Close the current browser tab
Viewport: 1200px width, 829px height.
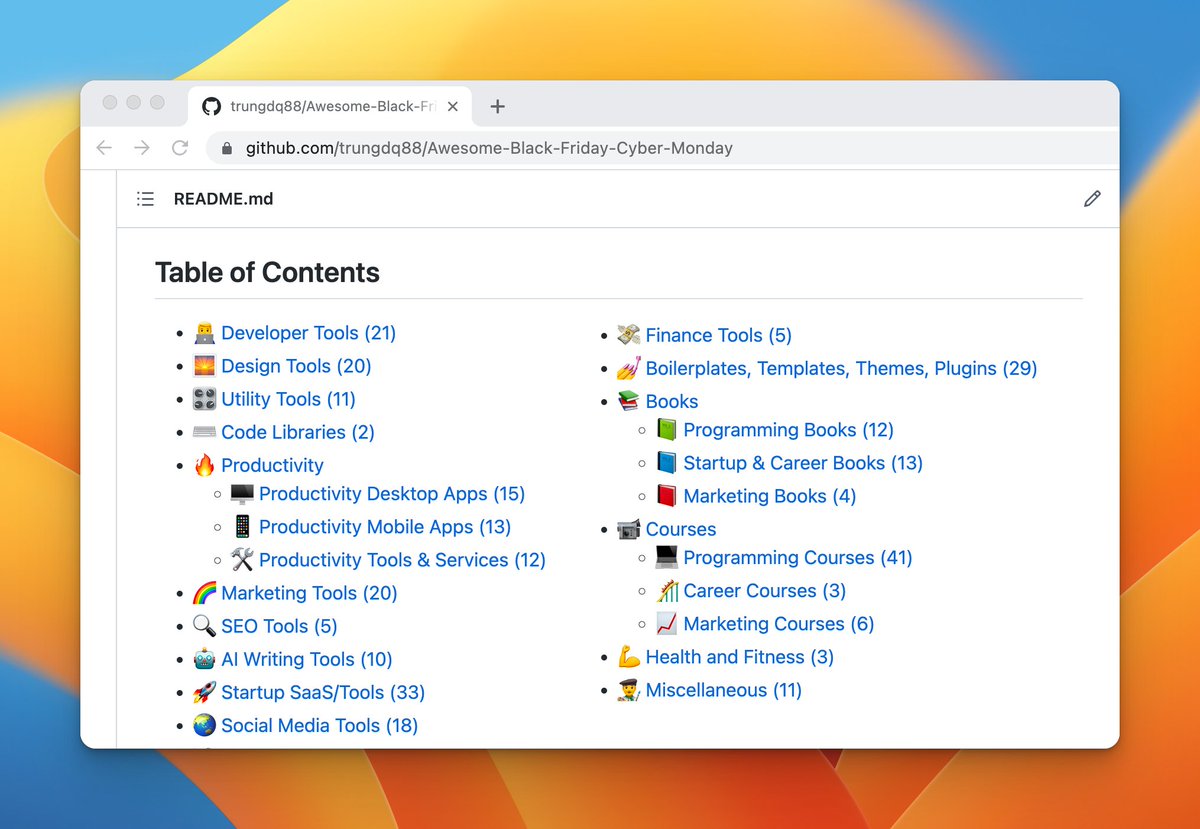tap(452, 105)
